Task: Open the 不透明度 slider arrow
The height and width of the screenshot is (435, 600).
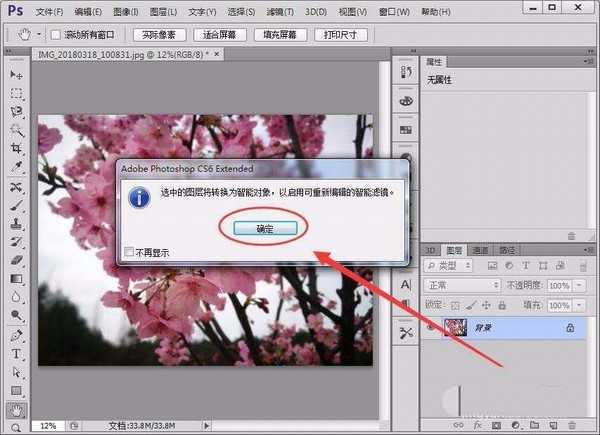Action: point(579,285)
